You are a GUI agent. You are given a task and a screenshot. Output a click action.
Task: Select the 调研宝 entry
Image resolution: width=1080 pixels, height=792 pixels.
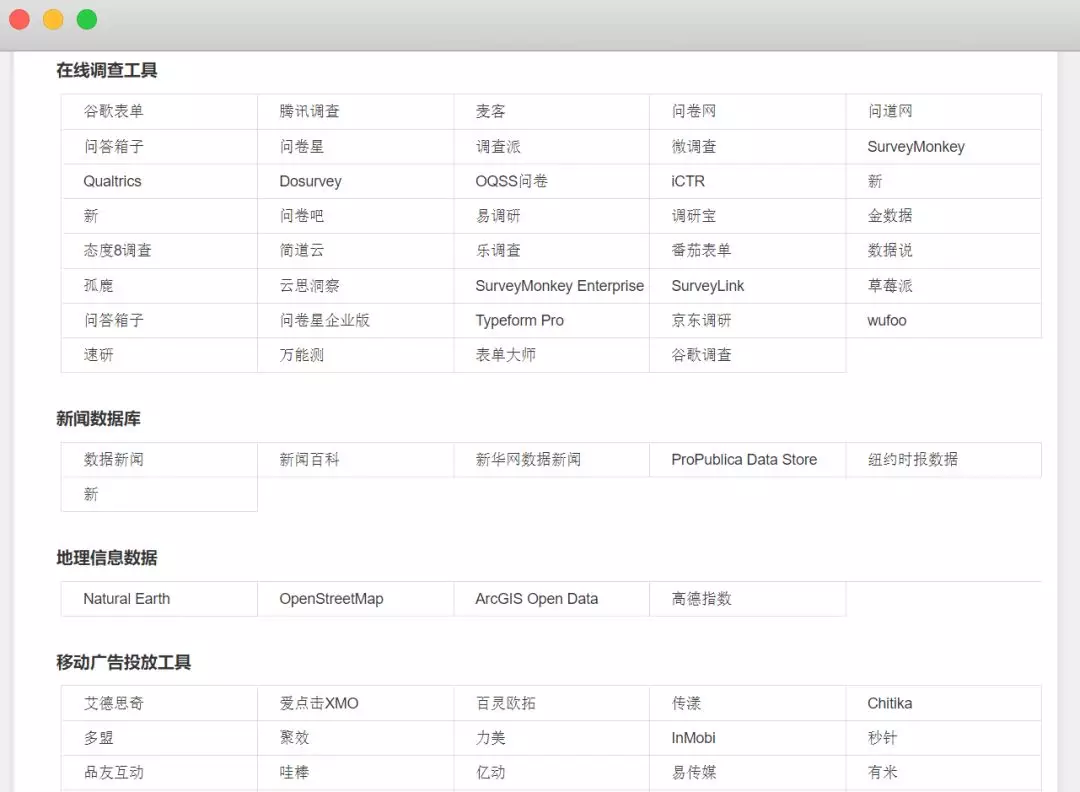(694, 216)
